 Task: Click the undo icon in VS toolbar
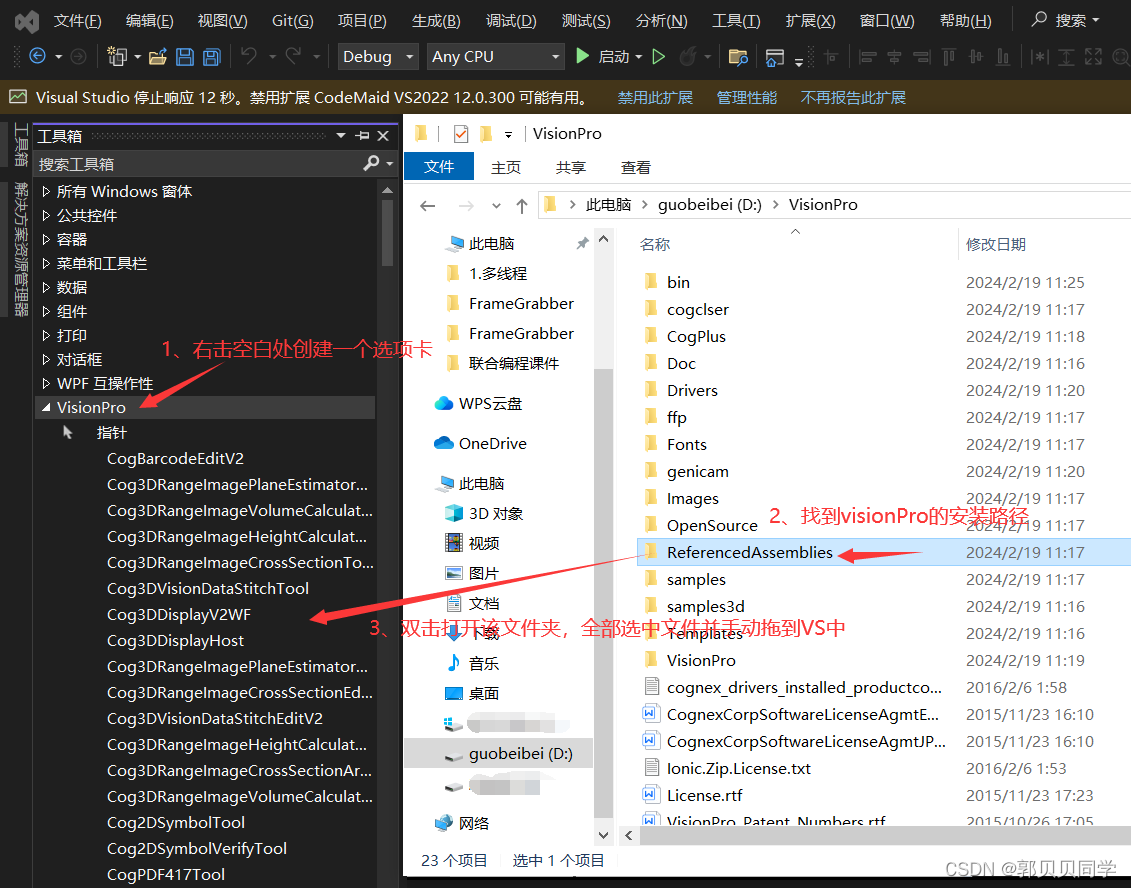pyautogui.click(x=249, y=56)
